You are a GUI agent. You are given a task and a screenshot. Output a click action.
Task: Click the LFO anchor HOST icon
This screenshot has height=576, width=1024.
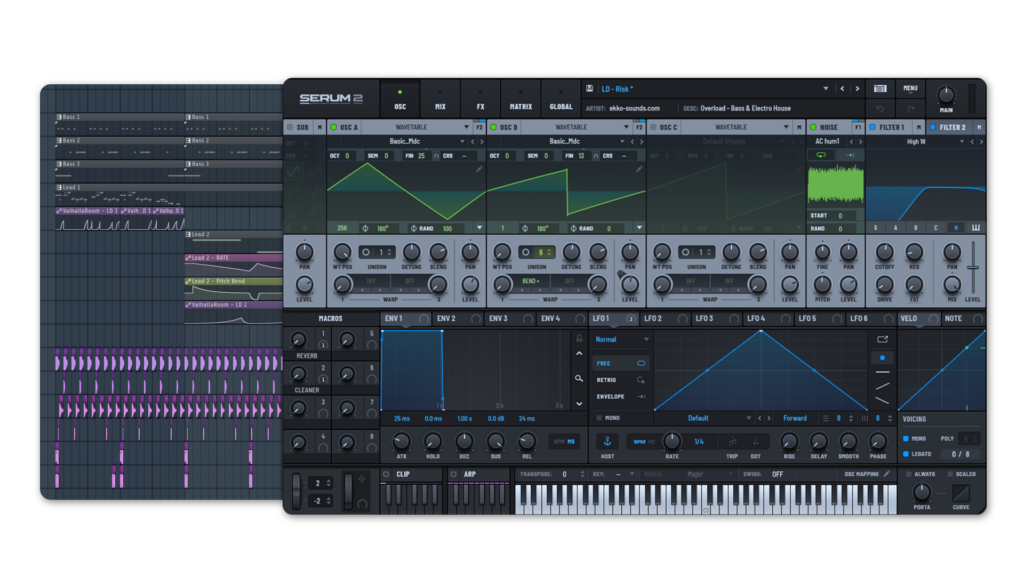pyautogui.click(x=607, y=441)
